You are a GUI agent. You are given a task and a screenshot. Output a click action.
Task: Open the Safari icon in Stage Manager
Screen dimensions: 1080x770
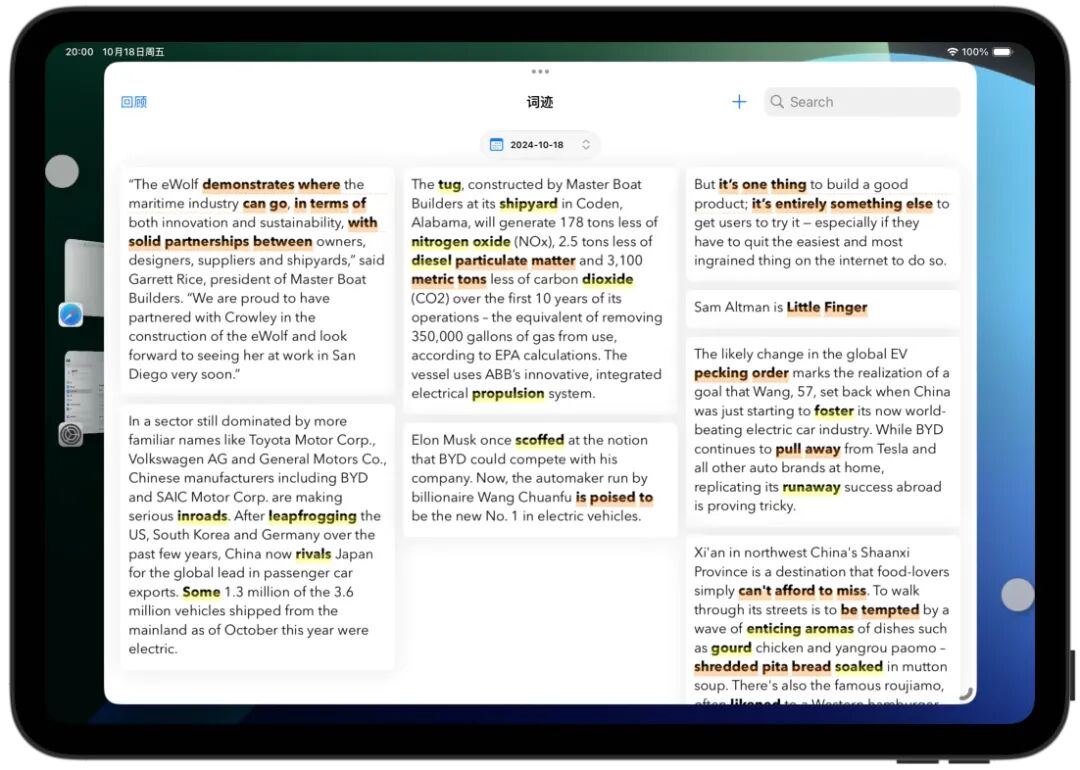point(70,315)
